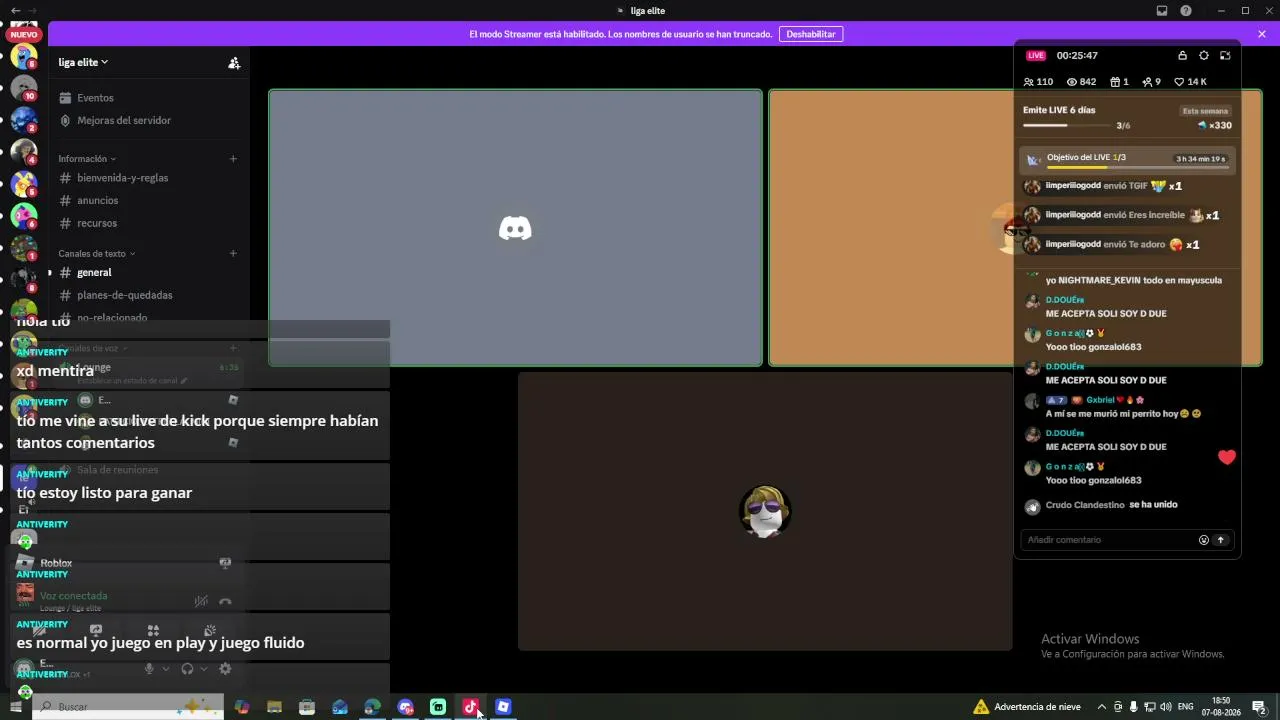Open the Esta semana selector
This screenshot has height=720, width=1280.
pyautogui.click(x=1205, y=111)
